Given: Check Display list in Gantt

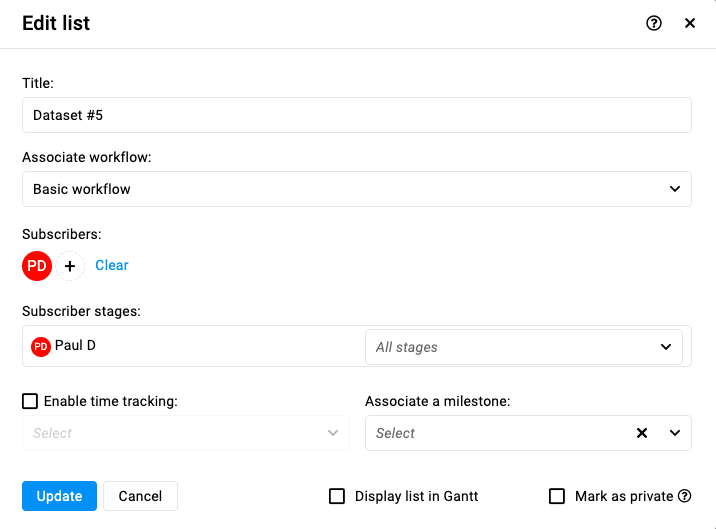Looking at the screenshot, I should tap(337, 496).
